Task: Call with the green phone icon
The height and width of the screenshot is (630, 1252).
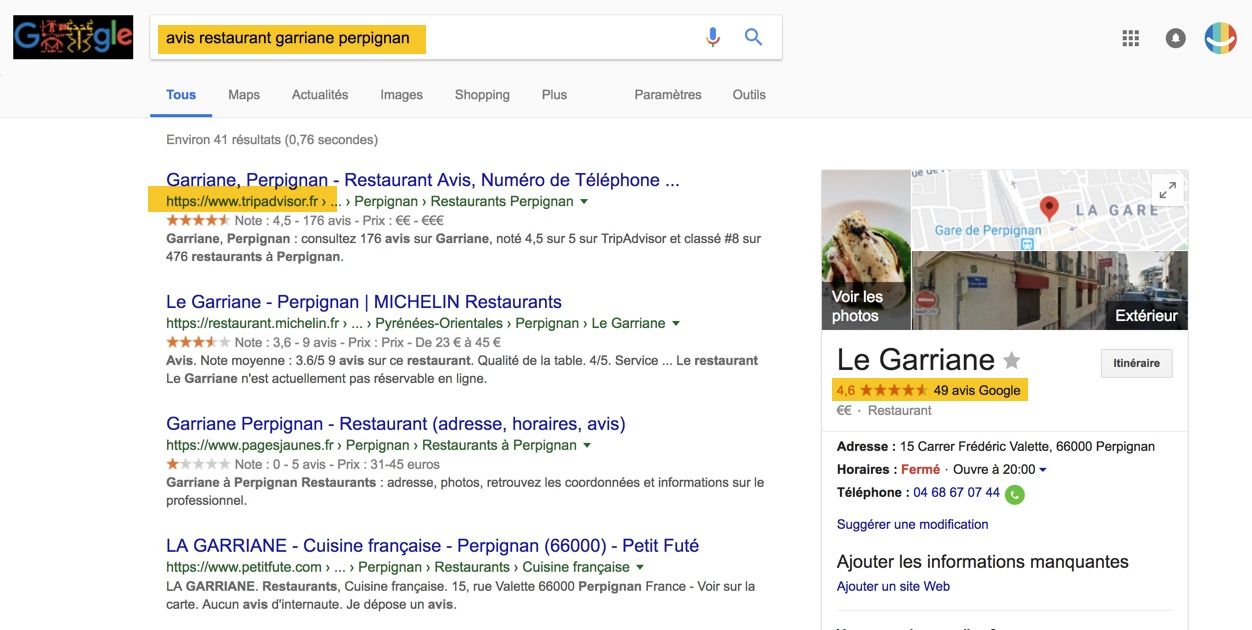Action: pos(1015,493)
